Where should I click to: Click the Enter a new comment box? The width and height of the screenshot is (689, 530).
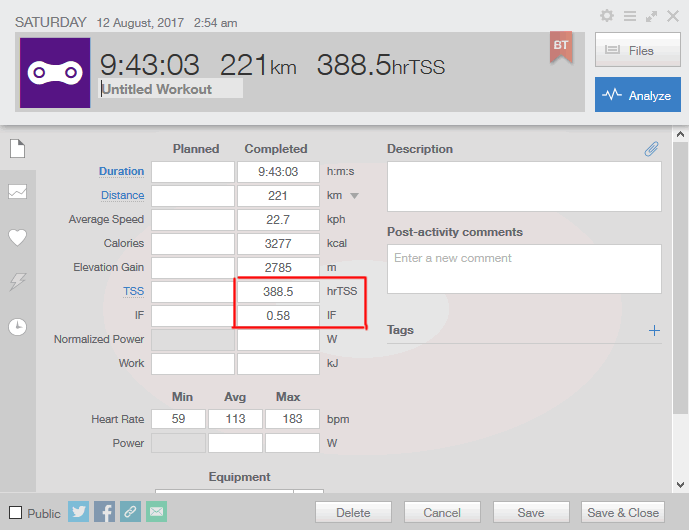(x=524, y=269)
